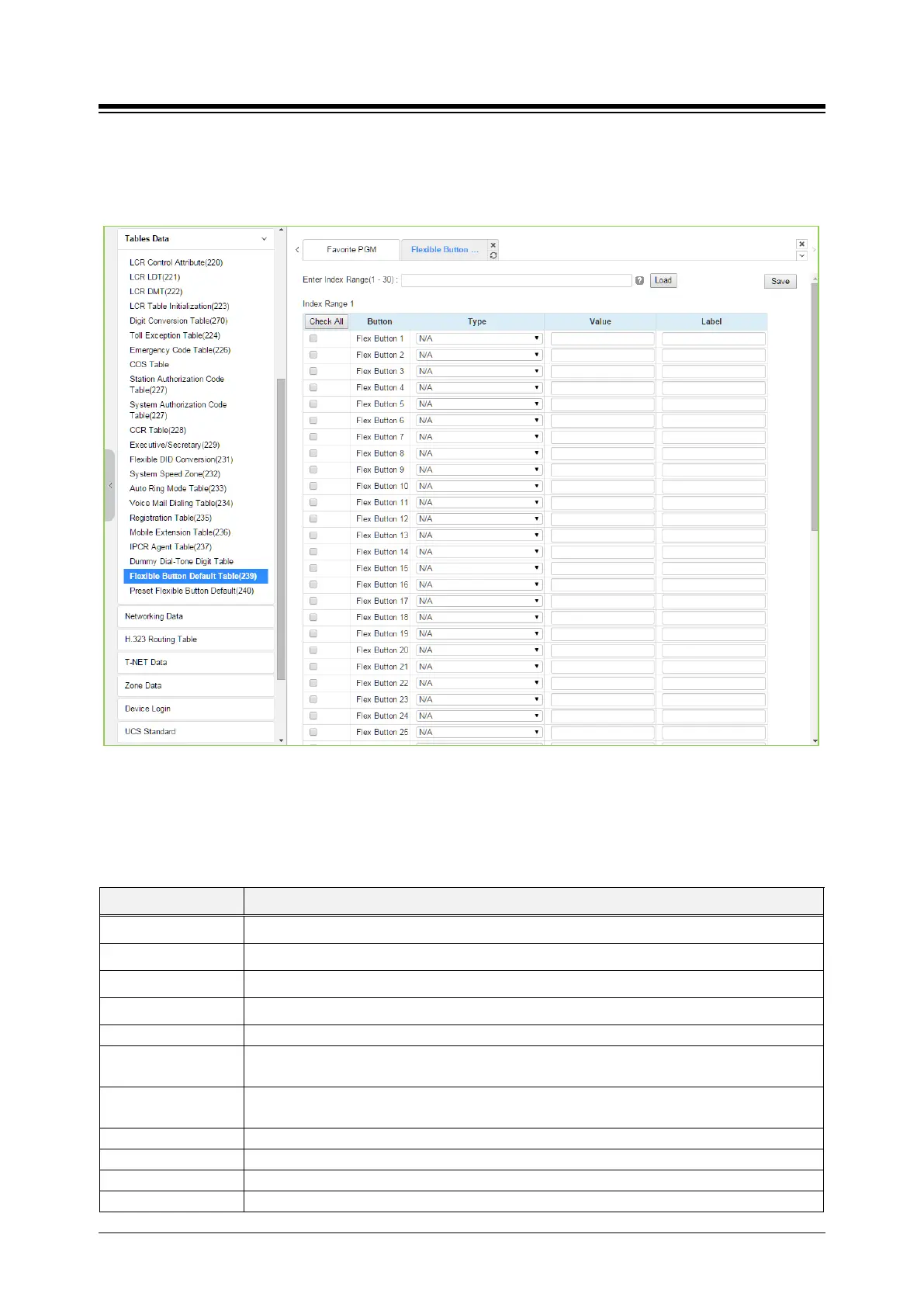Viewport: 924px width, 1307px height.
Task: Click the Enter Index Range input field
Action: (x=516, y=280)
